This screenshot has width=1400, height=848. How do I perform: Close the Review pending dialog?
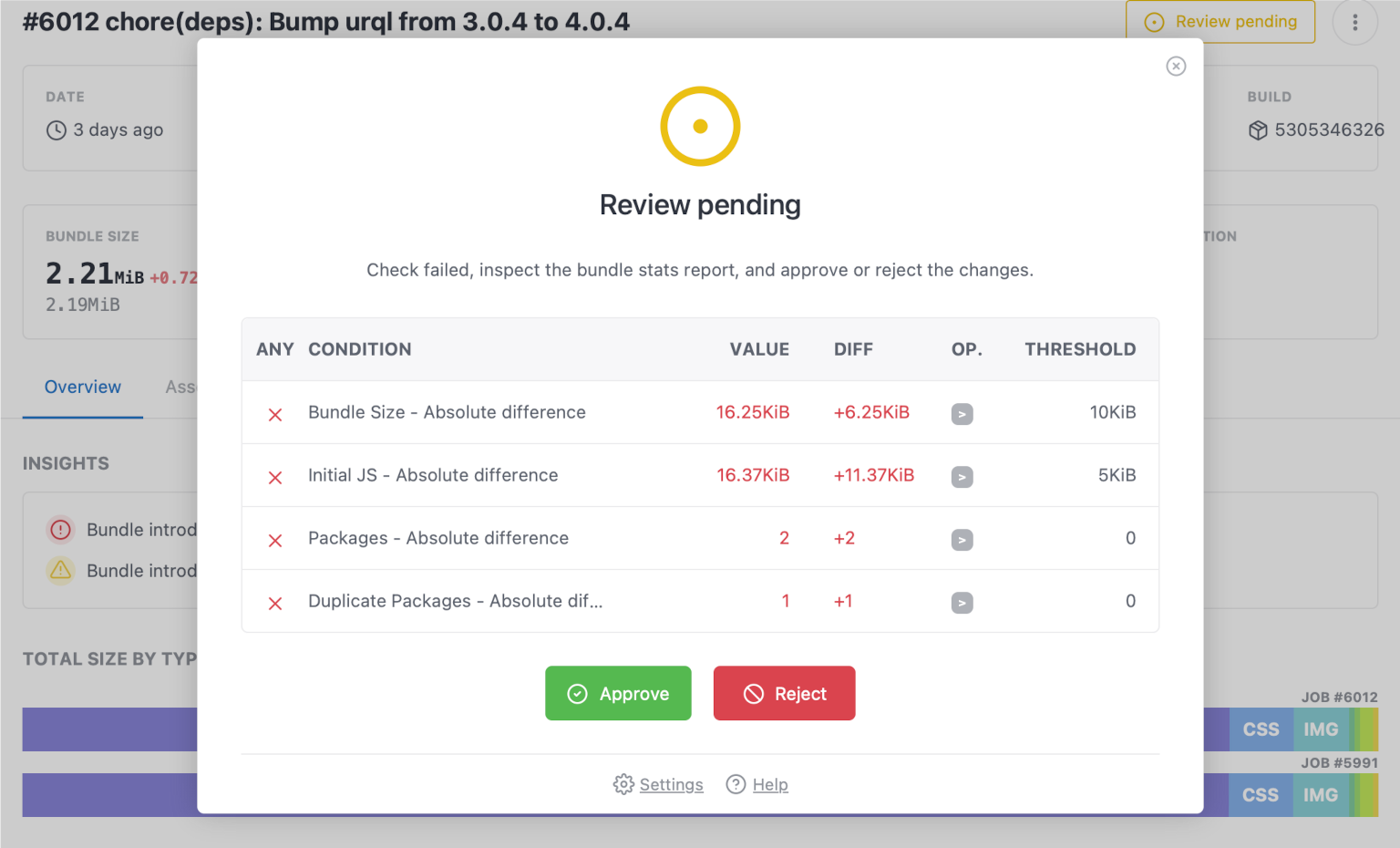coord(1176,67)
